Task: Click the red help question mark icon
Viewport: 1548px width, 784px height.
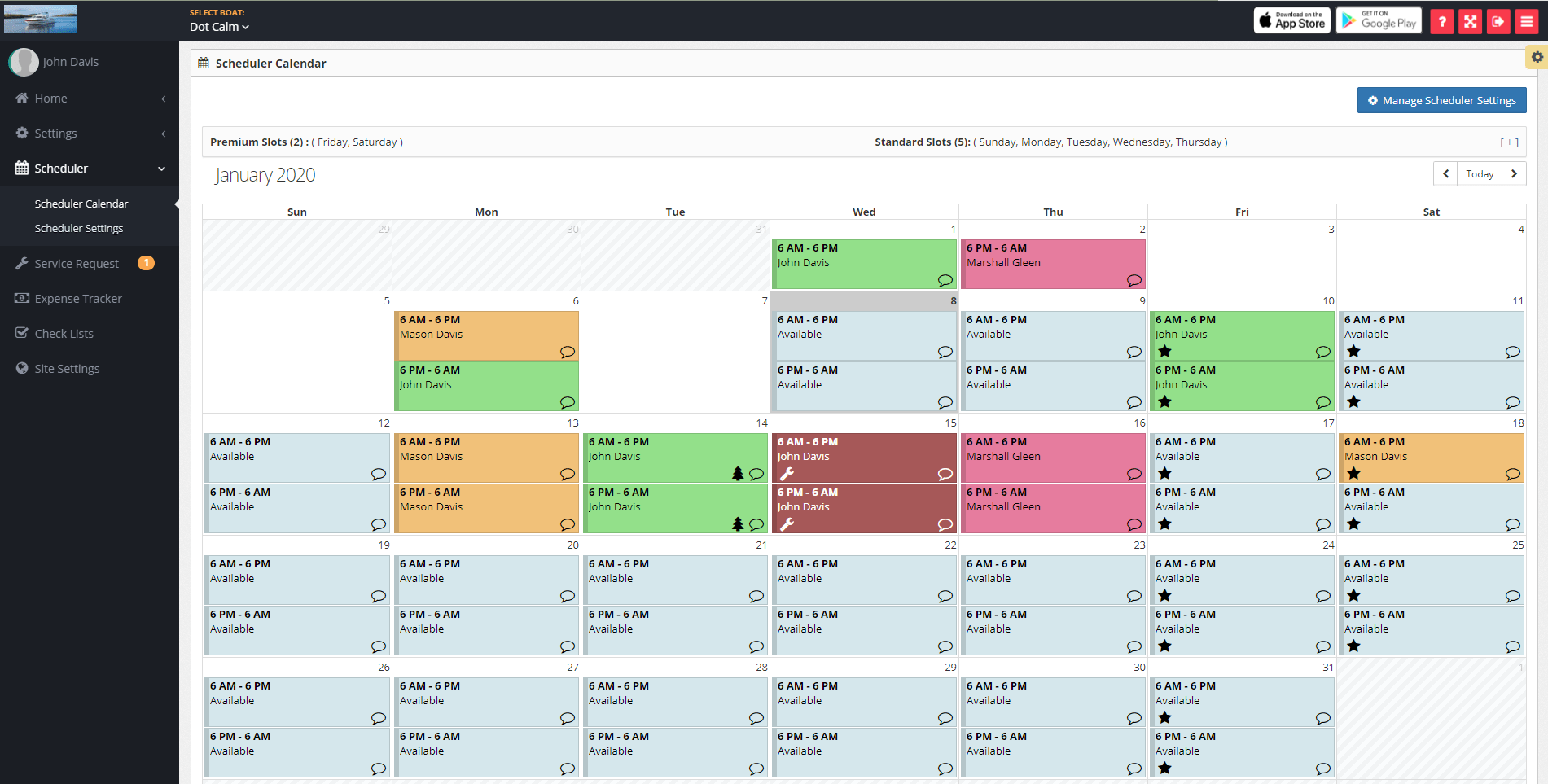Action: (1442, 22)
